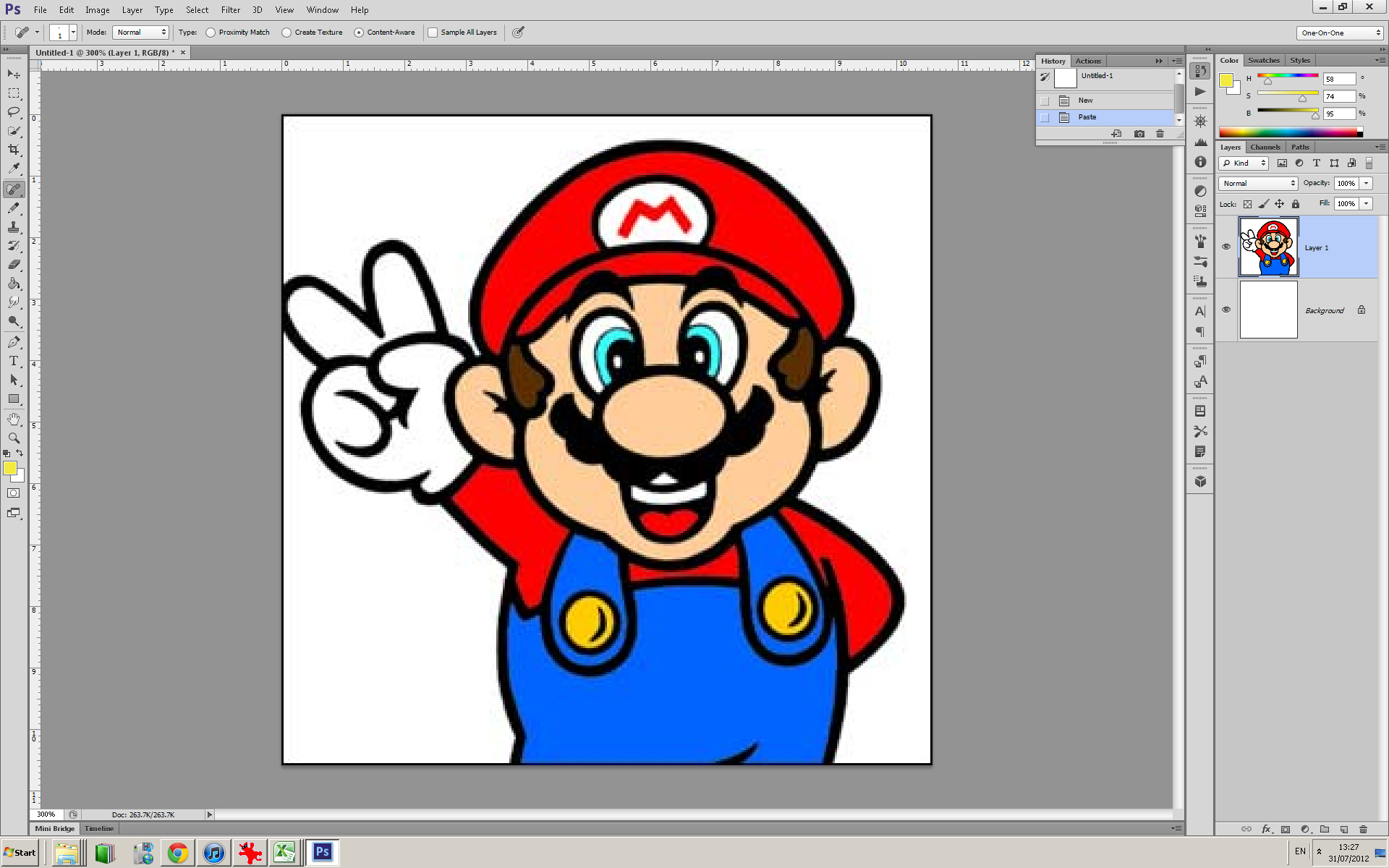Select the History Brush tool
This screenshot has width=1389, height=868.
[14, 246]
